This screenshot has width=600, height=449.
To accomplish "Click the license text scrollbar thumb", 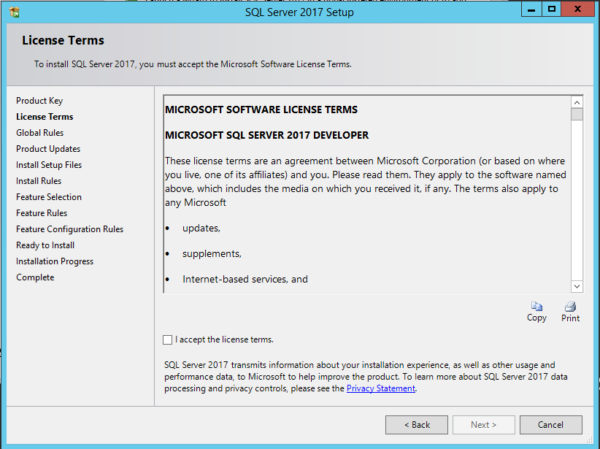I will point(577,114).
